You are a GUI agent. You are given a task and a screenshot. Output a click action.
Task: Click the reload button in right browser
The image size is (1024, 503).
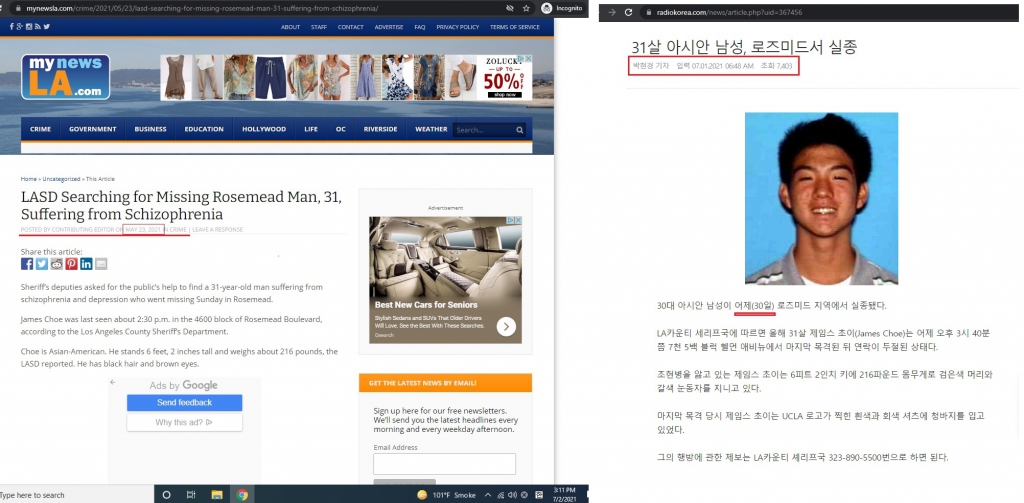click(628, 12)
